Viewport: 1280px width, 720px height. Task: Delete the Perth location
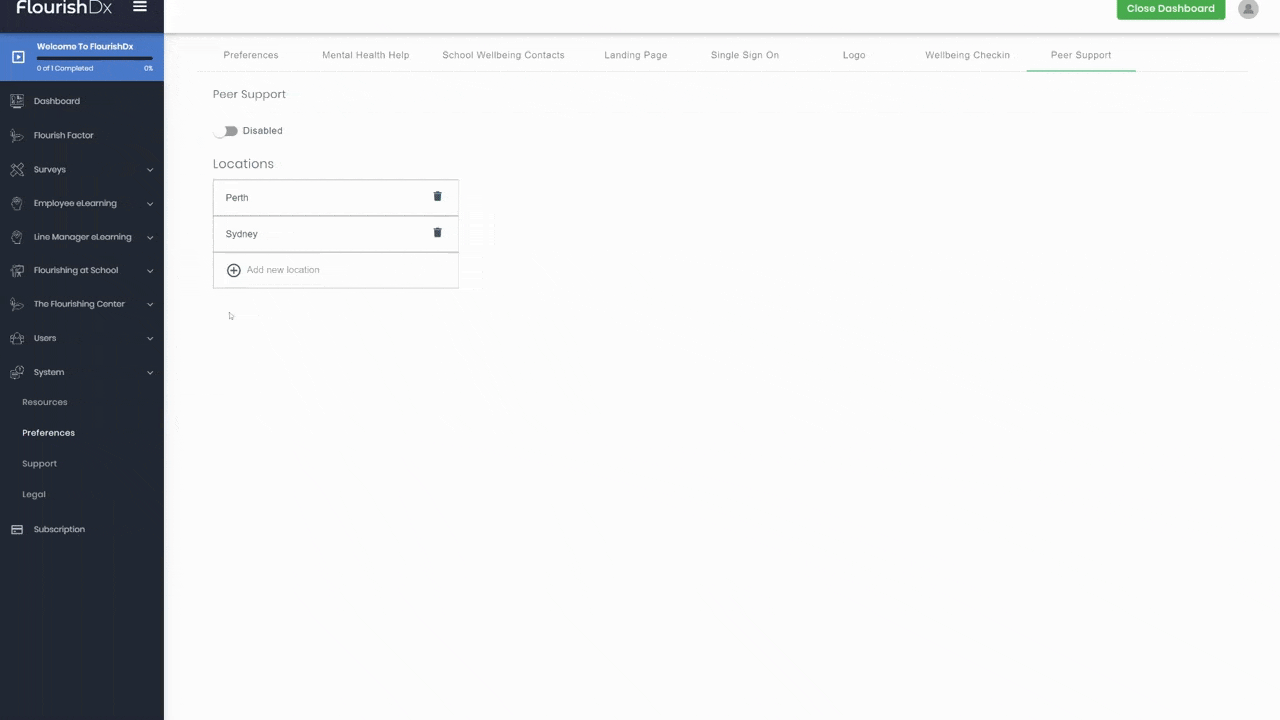point(437,196)
